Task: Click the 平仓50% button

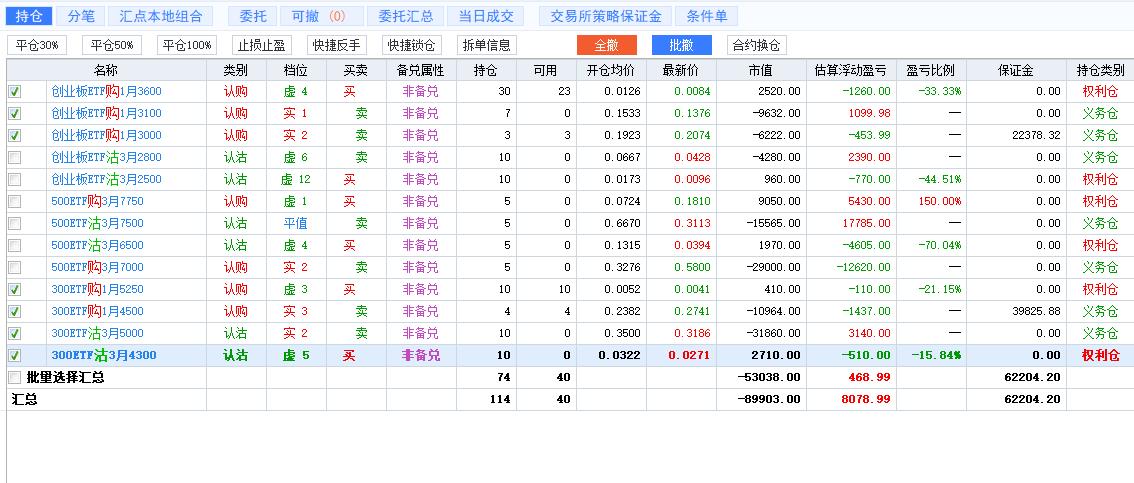Action: (x=112, y=45)
